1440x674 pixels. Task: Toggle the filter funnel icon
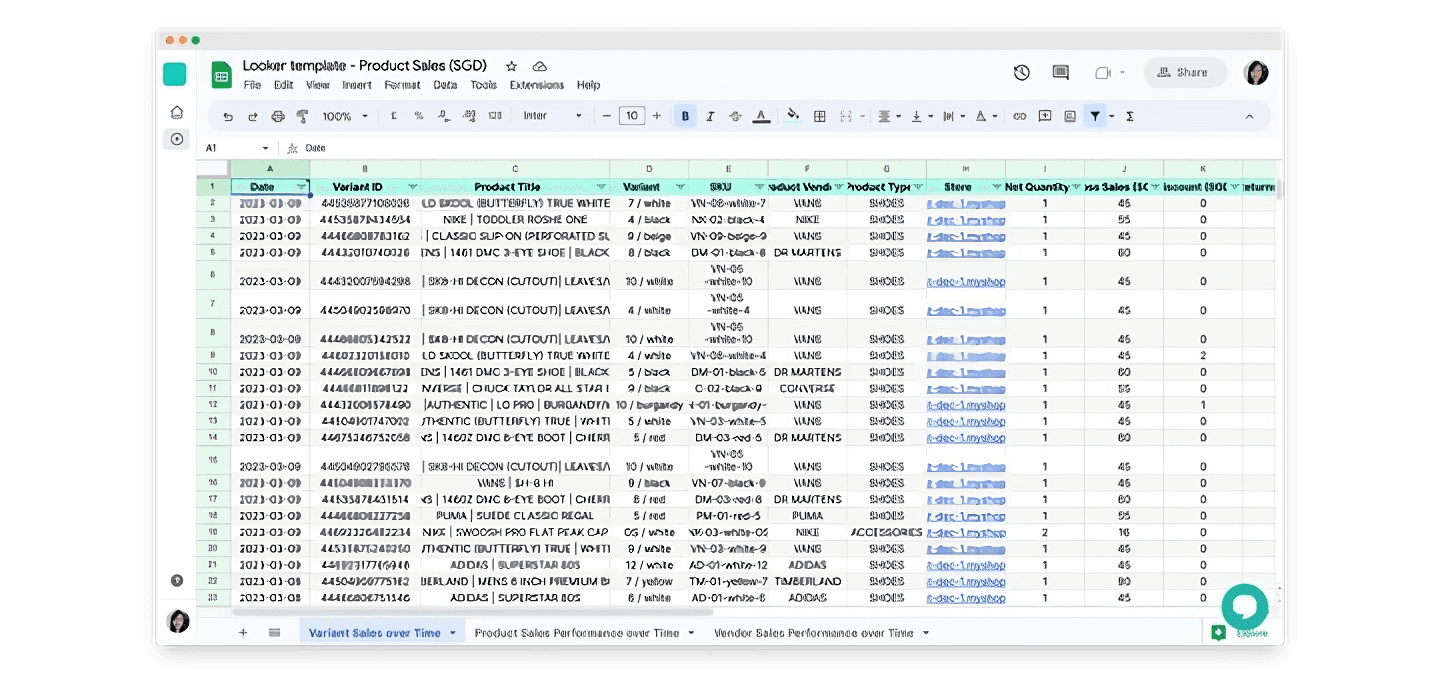click(x=1095, y=116)
